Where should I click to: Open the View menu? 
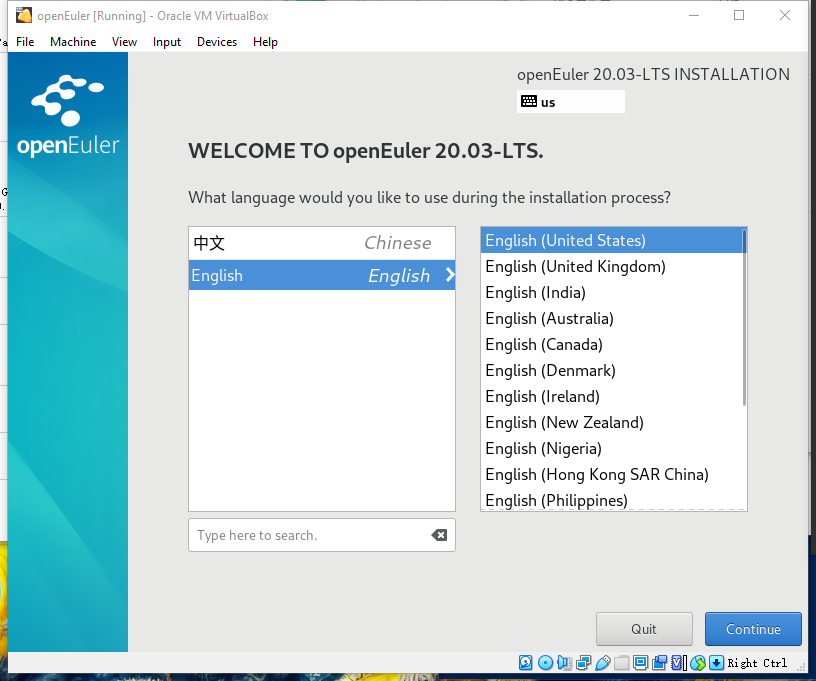pyautogui.click(x=125, y=42)
